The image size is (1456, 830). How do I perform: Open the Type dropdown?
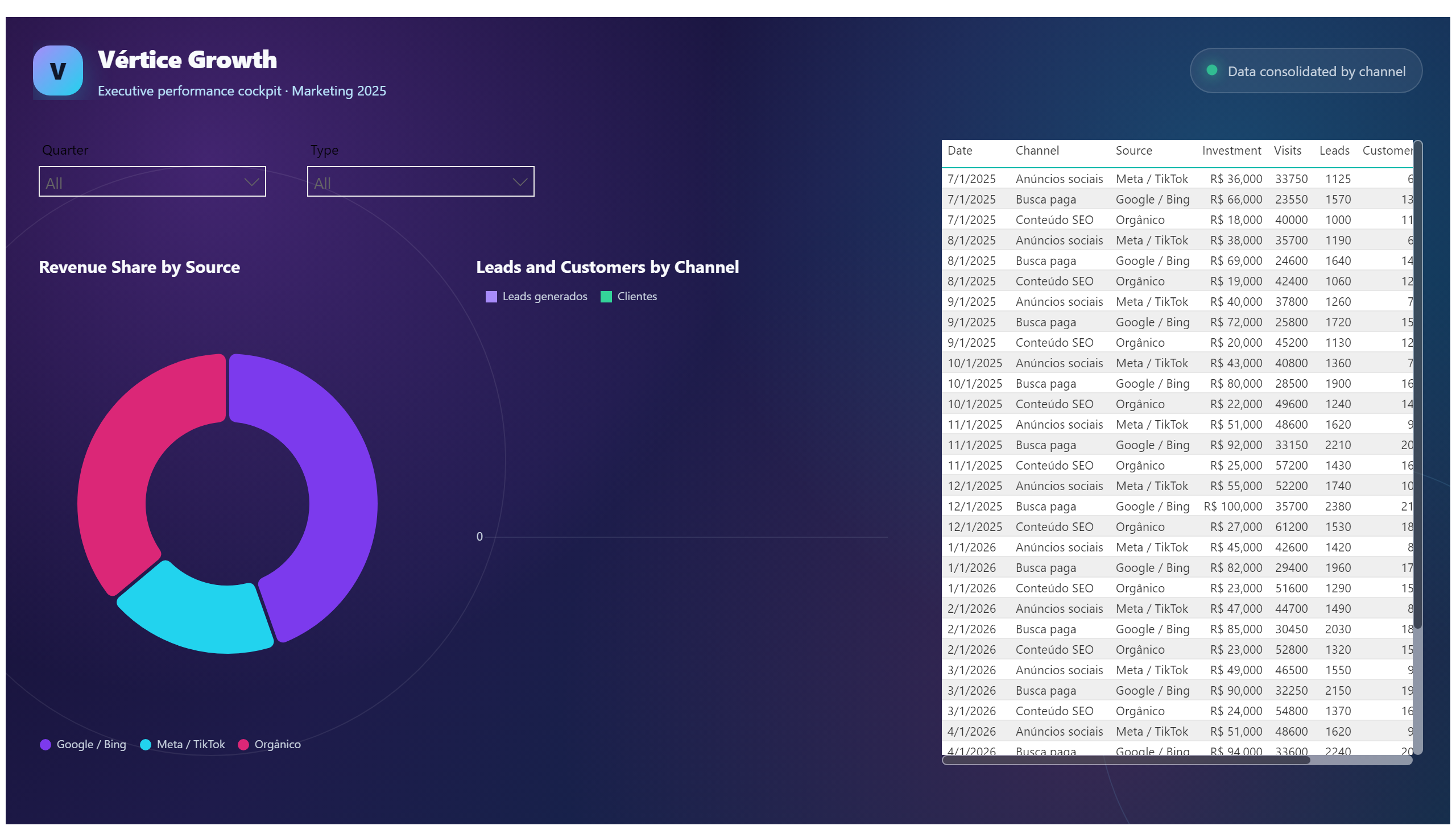(421, 182)
